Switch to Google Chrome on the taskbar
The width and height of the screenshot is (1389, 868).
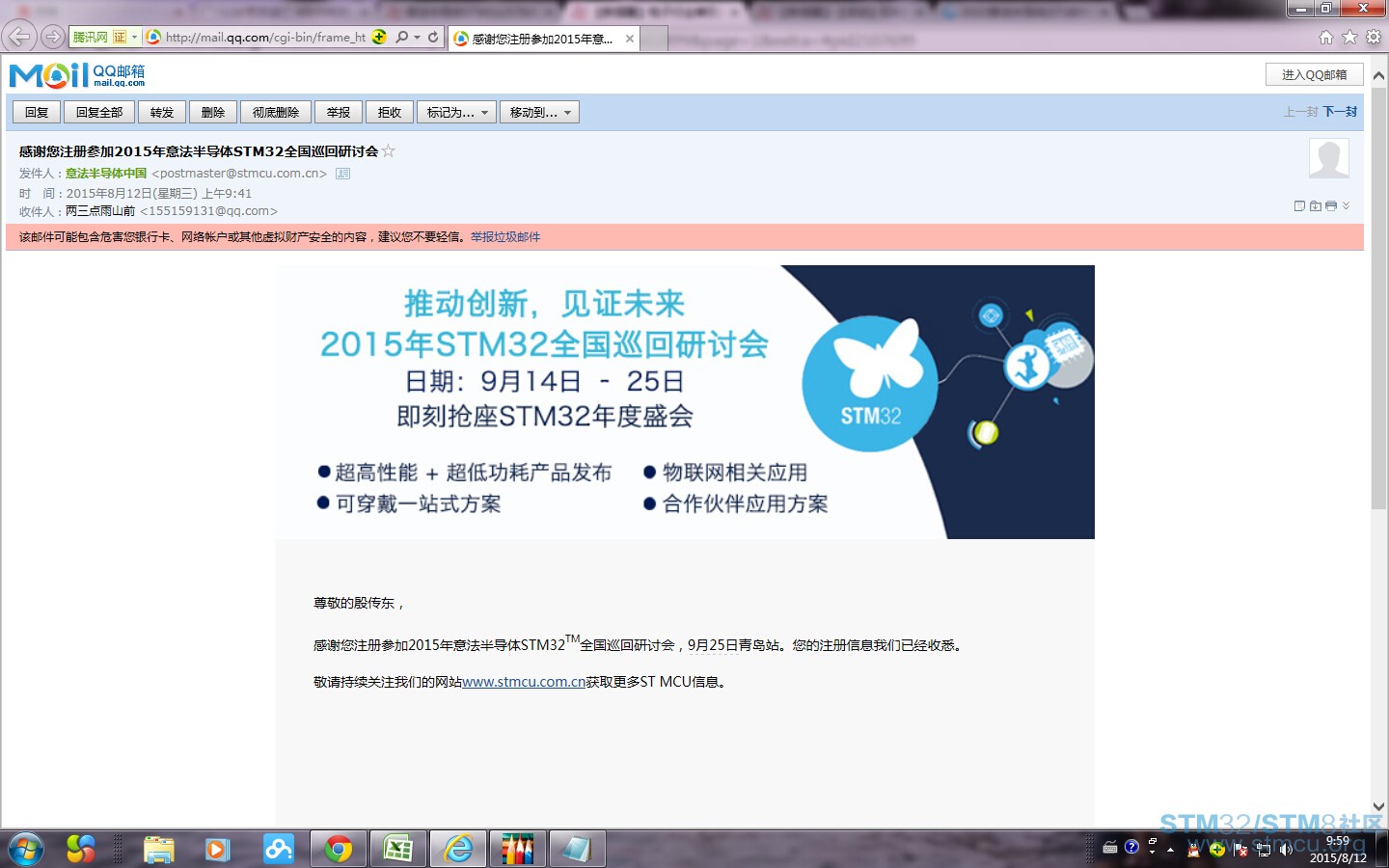pos(339,849)
